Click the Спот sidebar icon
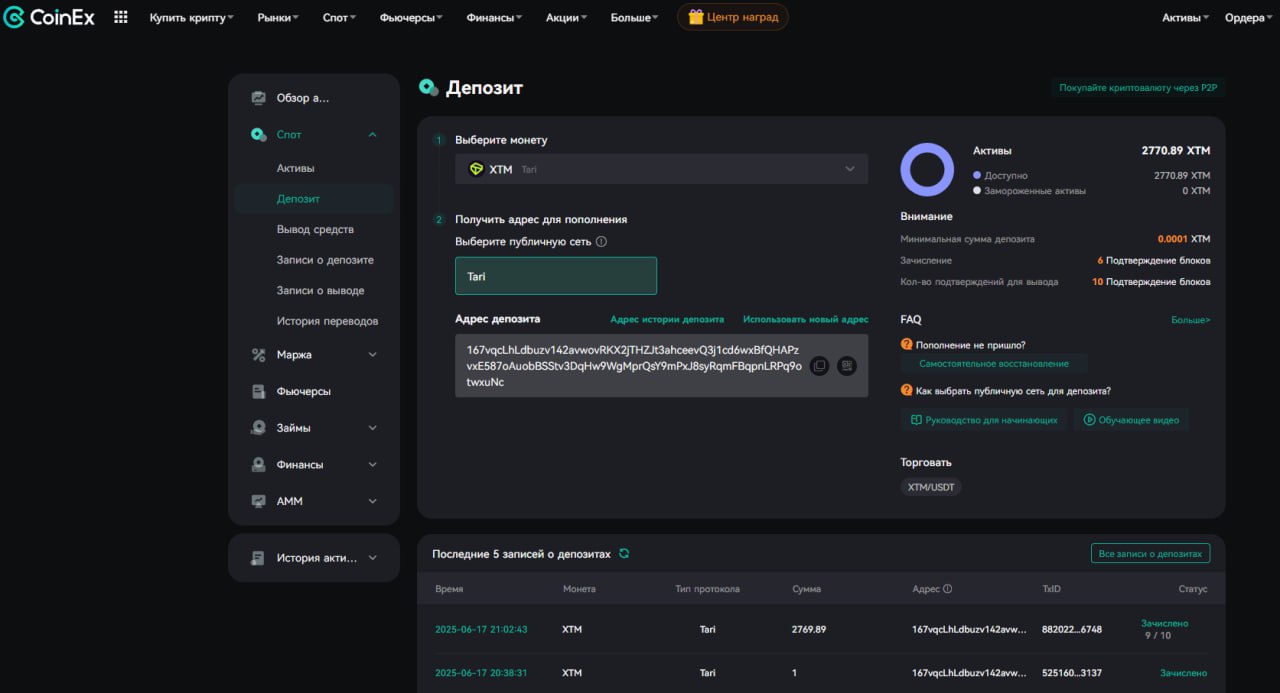Viewport: 1280px width, 693px height. click(258, 134)
